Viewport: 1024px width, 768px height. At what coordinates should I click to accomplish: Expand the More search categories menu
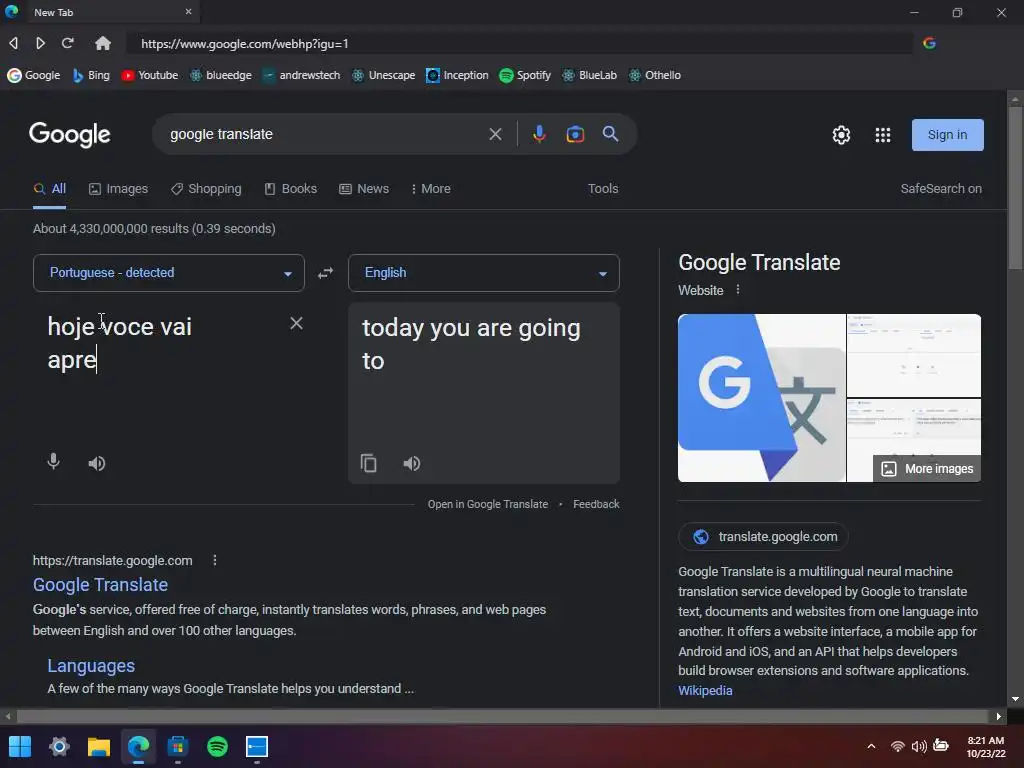pos(430,189)
